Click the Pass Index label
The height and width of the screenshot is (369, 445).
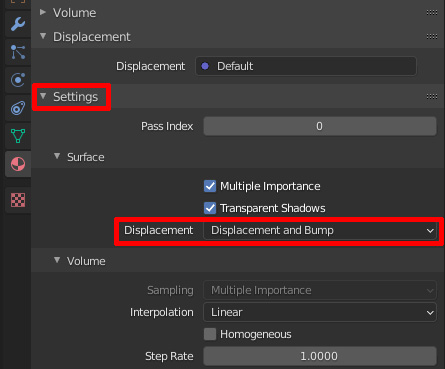[x=167, y=126]
